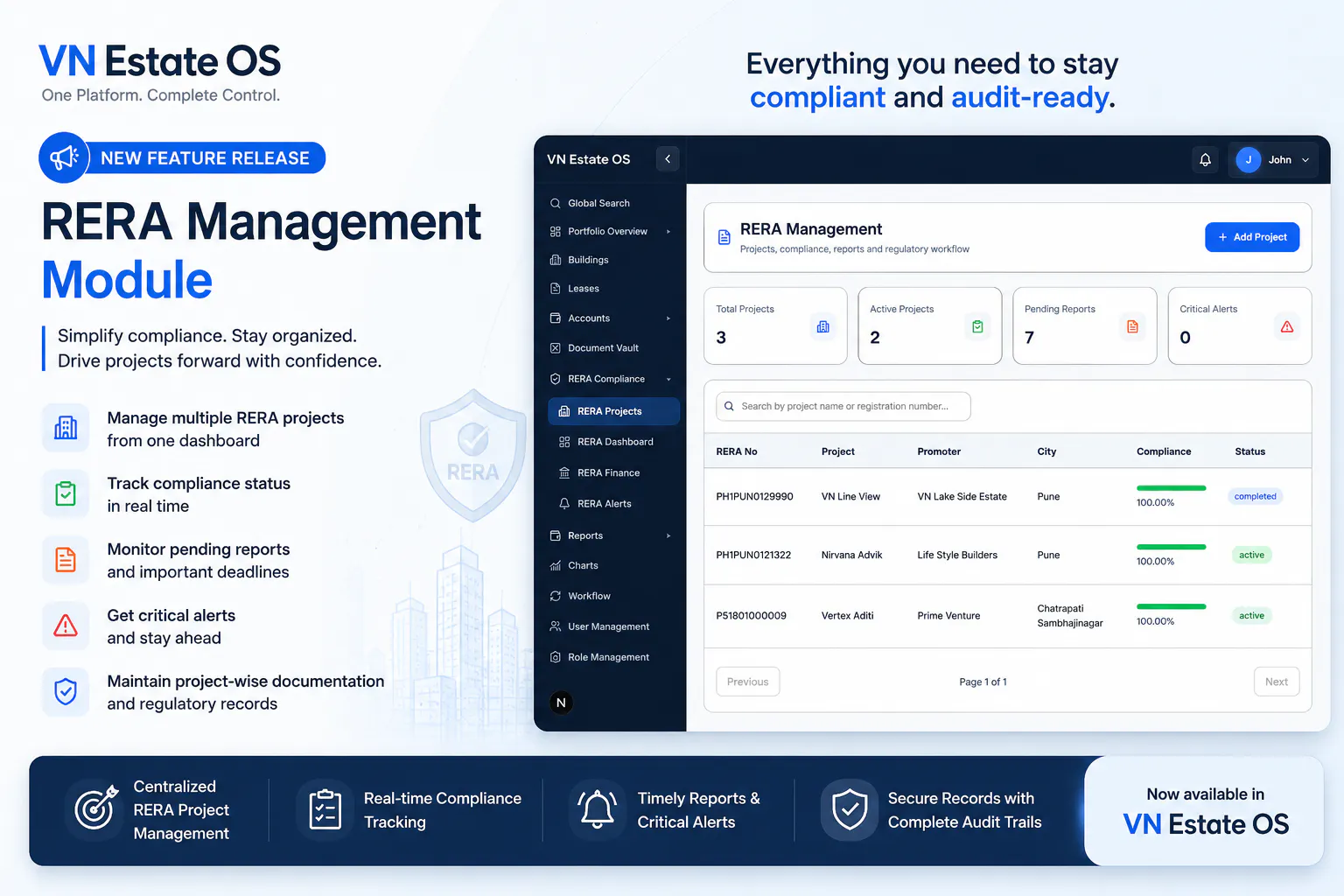Click the Pending Reports document icon

coord(1132,326)
